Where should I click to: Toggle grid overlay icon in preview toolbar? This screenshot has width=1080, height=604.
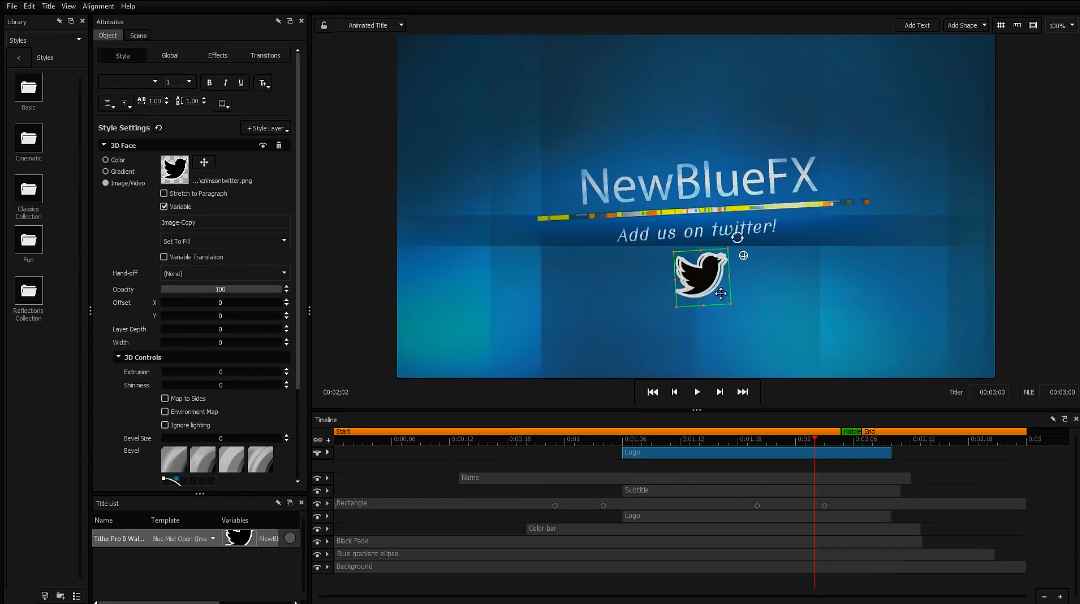(1001, 25)
